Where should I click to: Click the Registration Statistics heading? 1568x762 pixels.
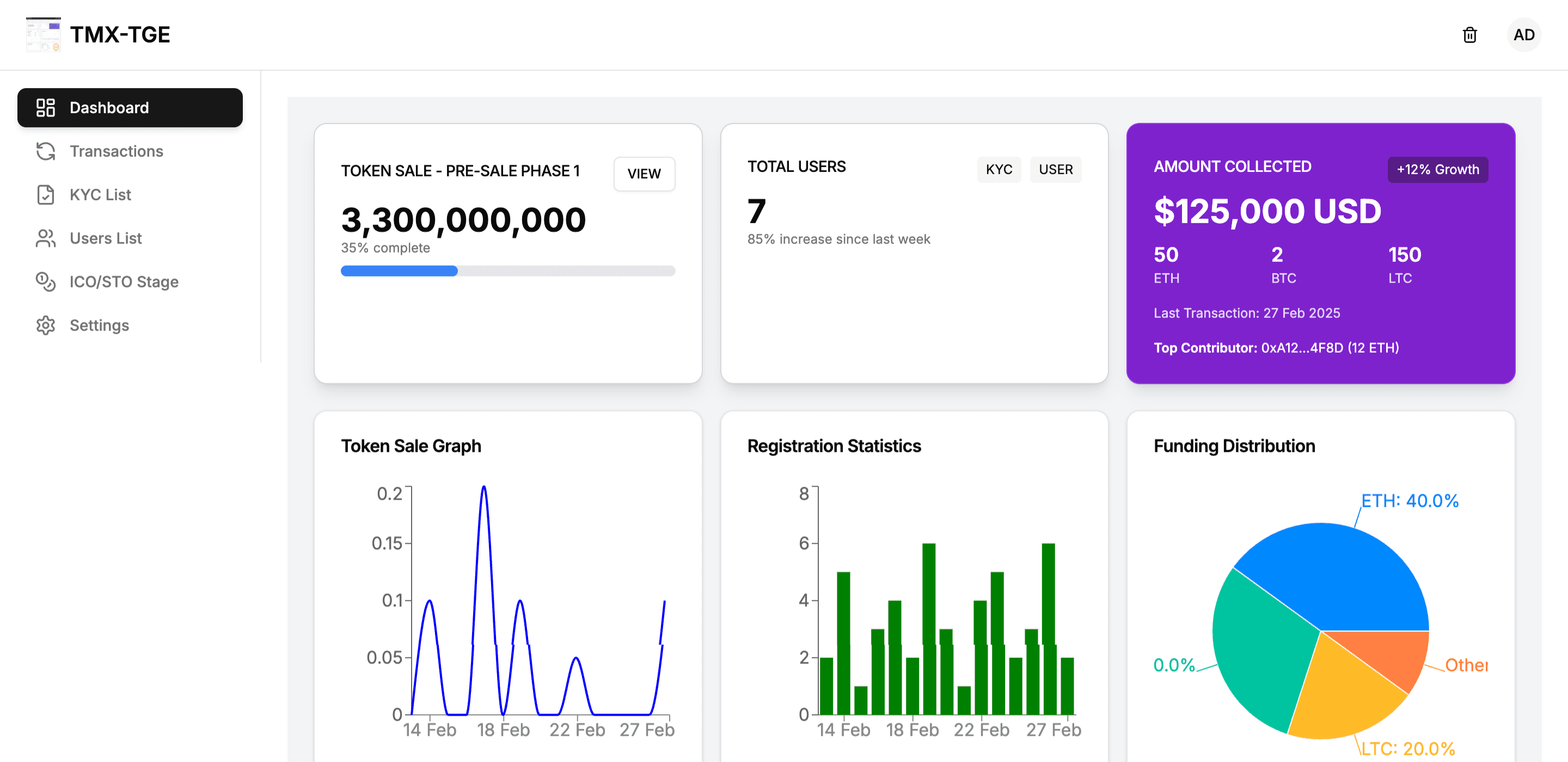[834, 446]
